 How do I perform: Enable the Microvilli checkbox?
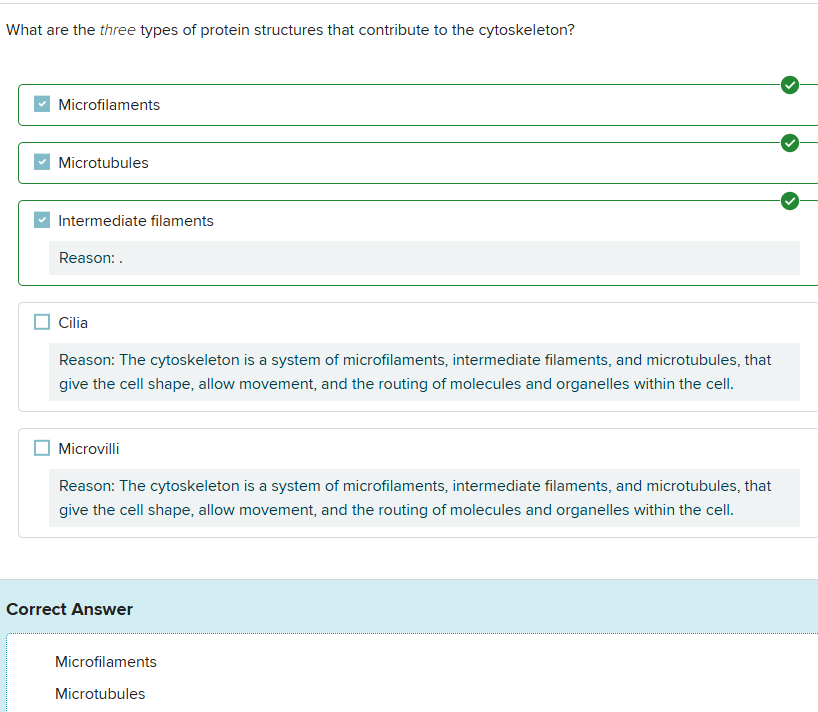42,448
